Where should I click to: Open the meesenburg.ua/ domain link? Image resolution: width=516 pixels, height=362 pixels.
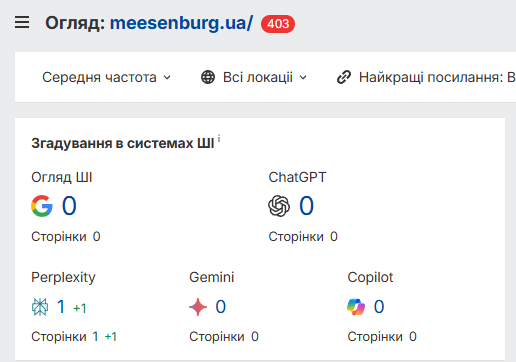coord(181,23)
